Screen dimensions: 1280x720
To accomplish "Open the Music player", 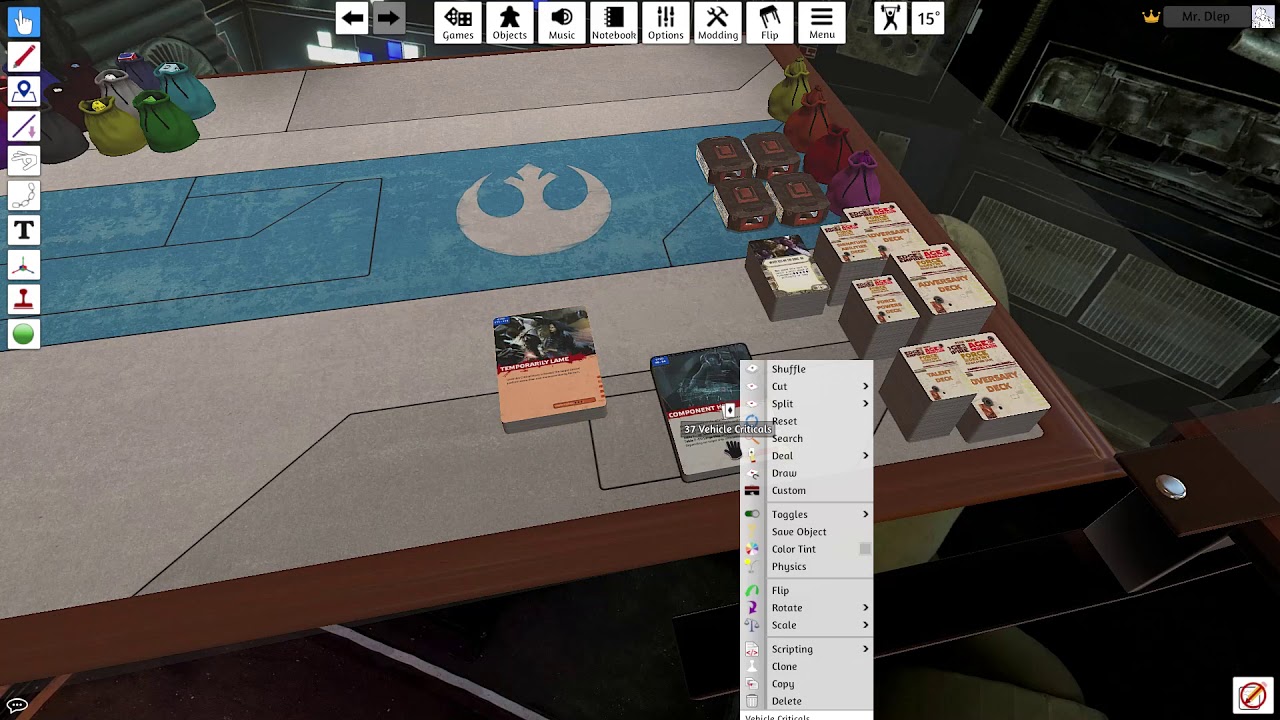I will [x=562, y=22].
